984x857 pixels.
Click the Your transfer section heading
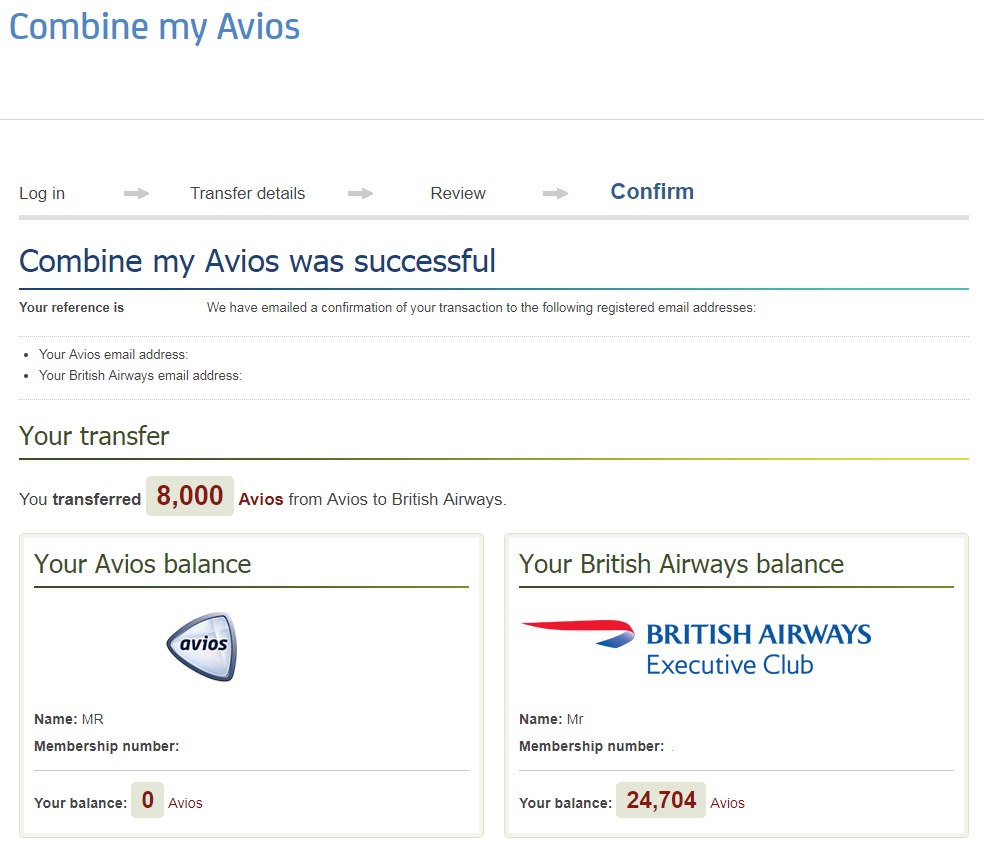94,436
